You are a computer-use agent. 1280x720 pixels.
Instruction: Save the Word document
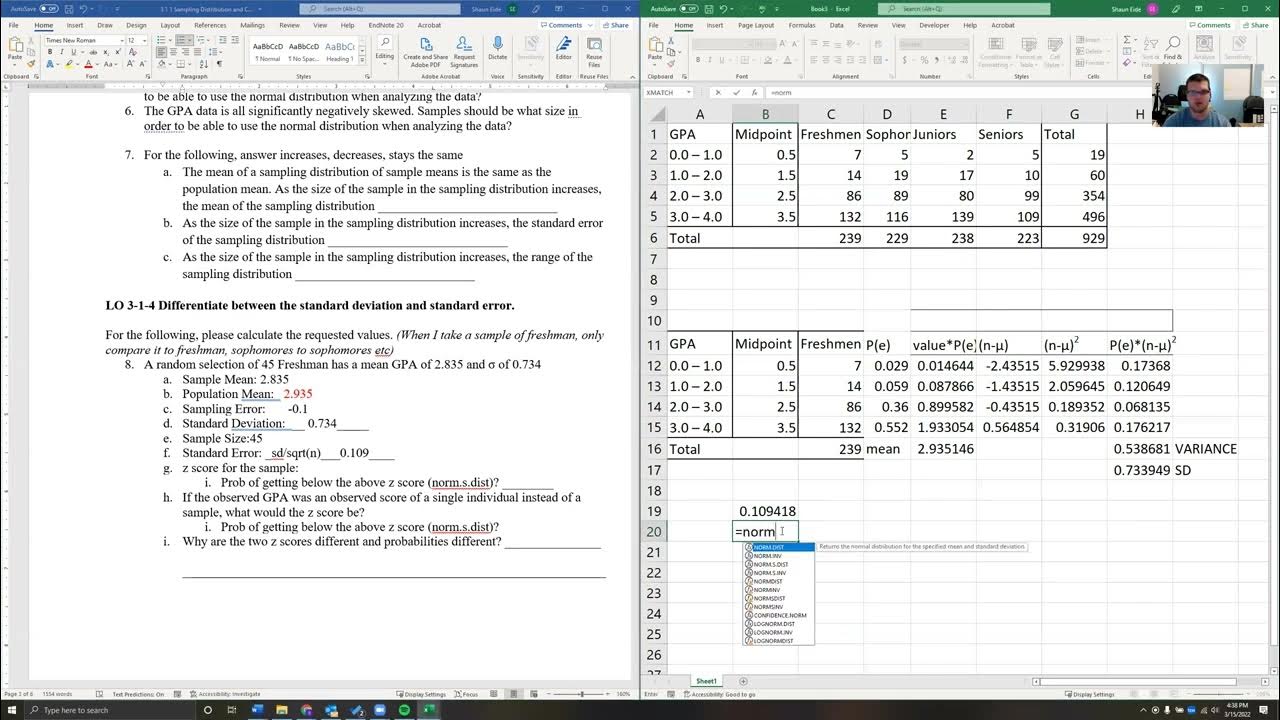[71, 9]
